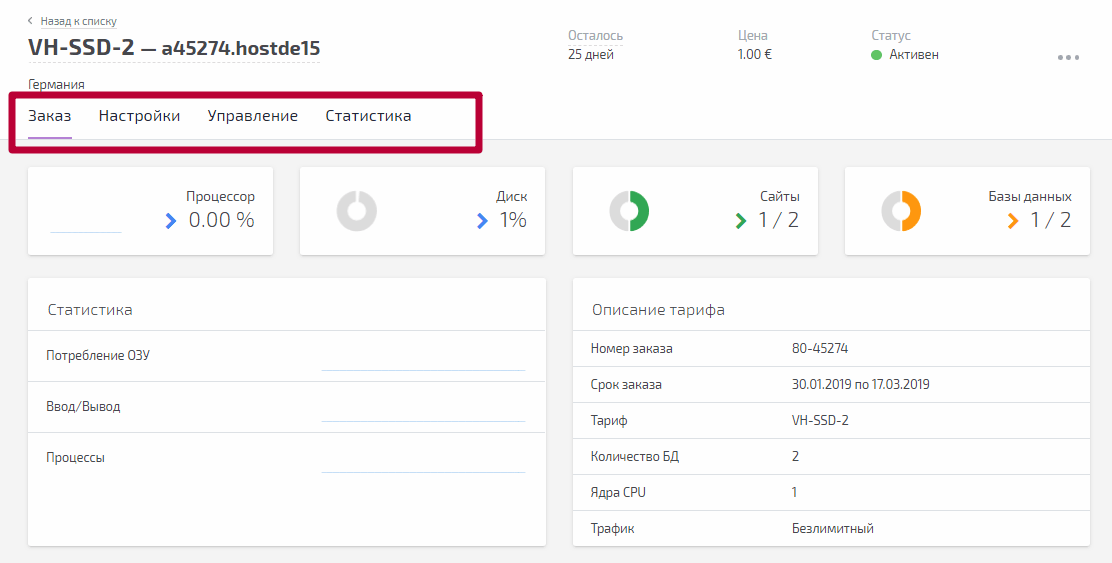Click the 'Активен' status text

pyautogui.click(x=914, y=55)
